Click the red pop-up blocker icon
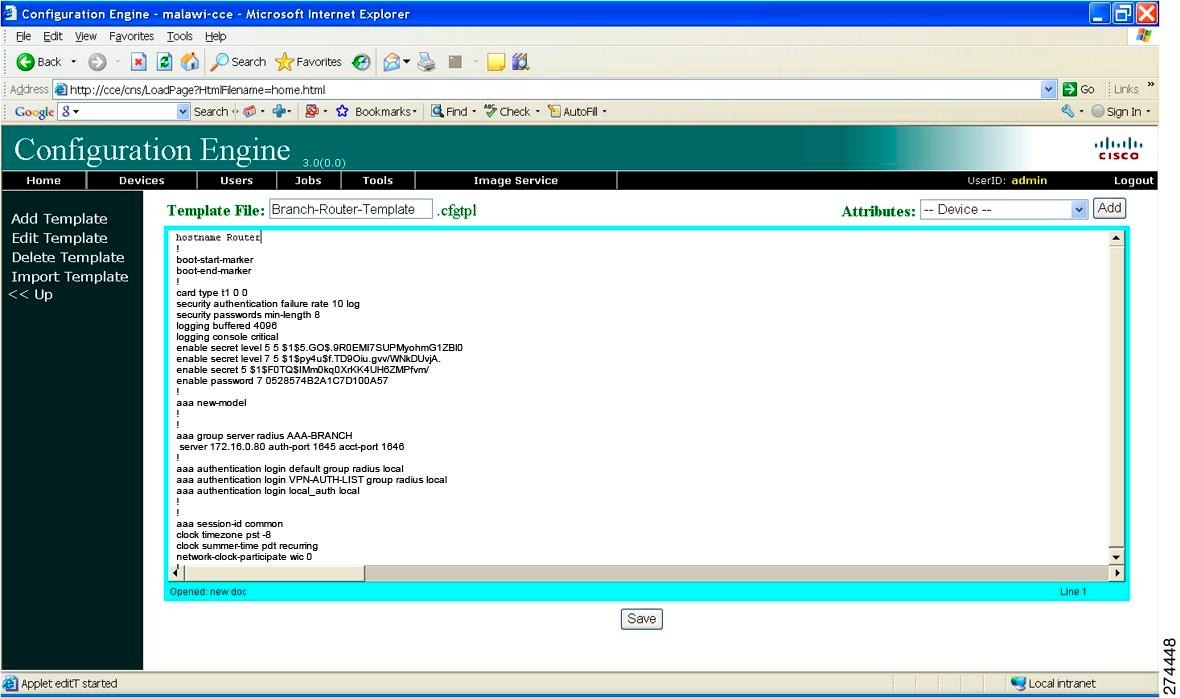Viewport: 1180px width, 698px height. 312,111
